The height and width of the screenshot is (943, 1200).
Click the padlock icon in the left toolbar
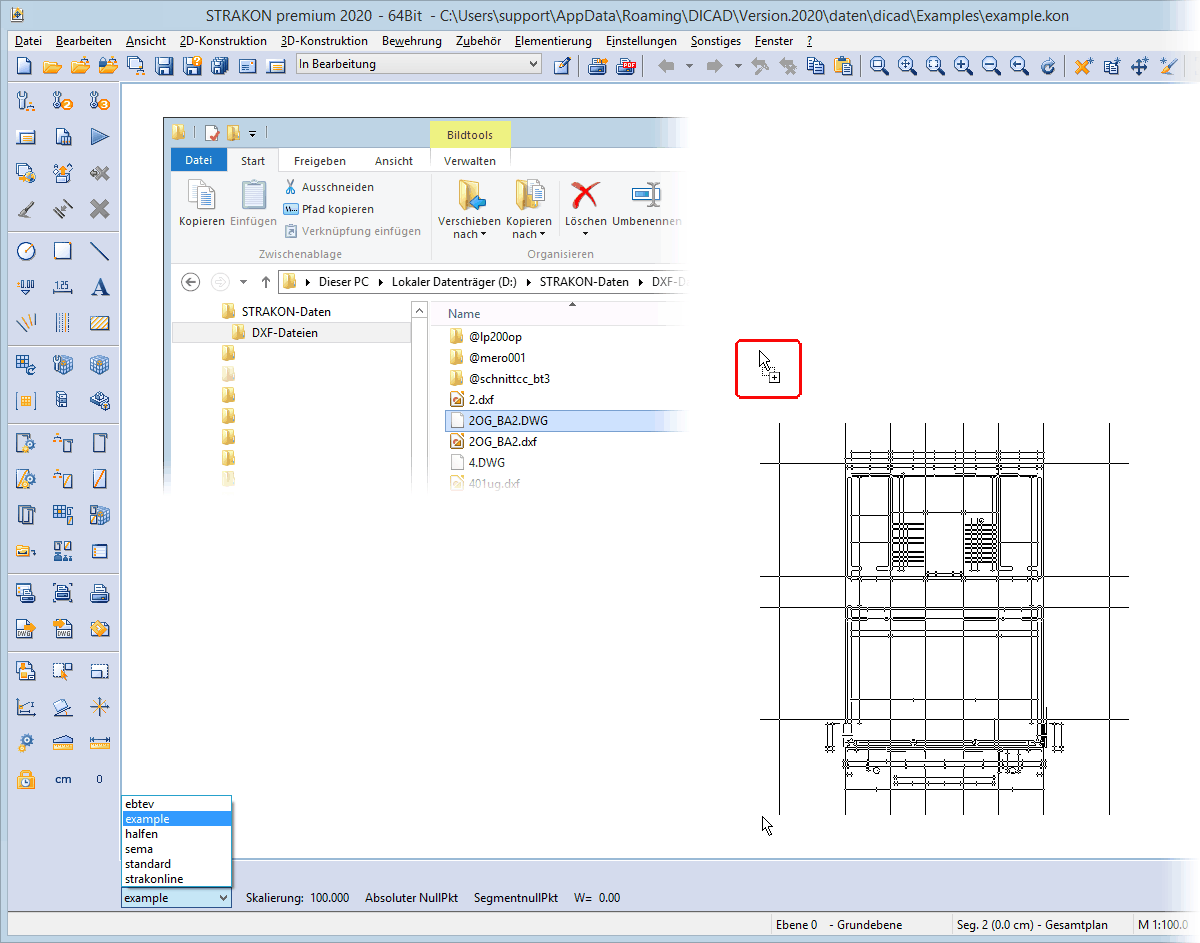26,779
